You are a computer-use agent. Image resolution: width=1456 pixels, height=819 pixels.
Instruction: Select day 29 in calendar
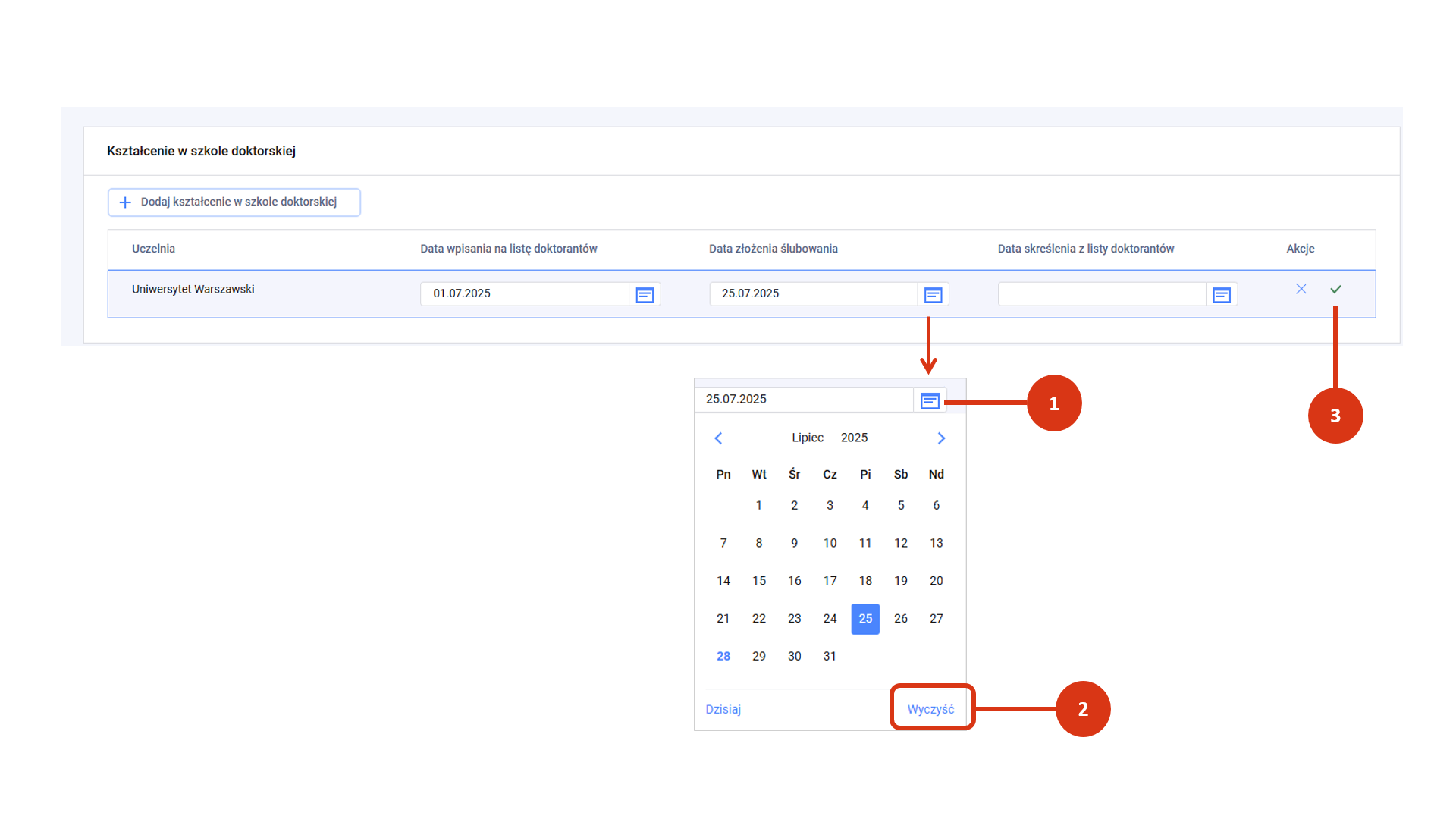click(759, 657)
